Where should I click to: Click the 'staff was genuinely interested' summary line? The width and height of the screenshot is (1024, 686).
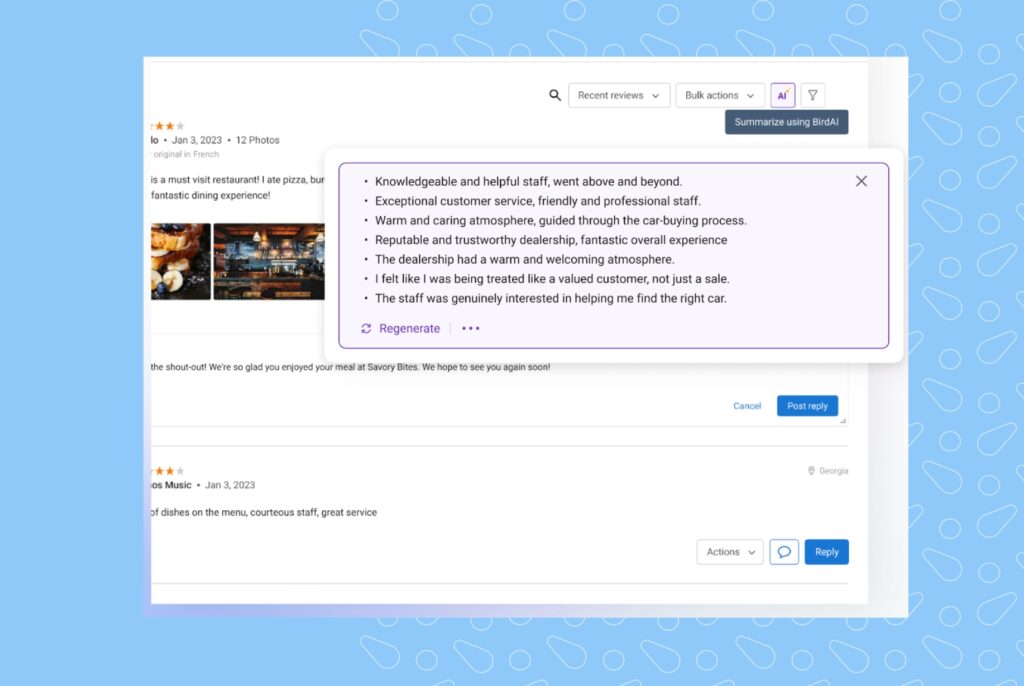click(551, 299)
